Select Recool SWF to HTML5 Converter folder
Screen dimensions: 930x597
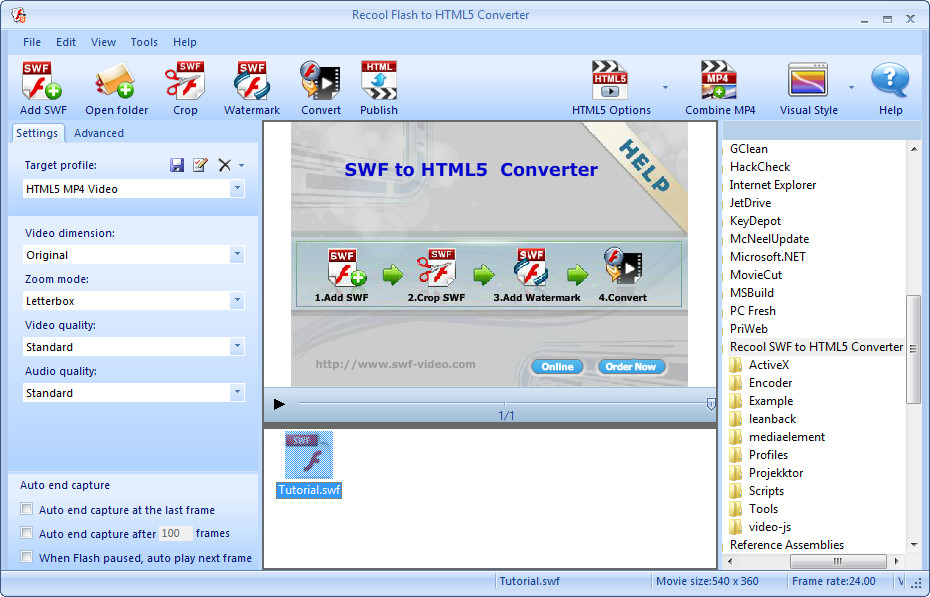(x=816, y=347)
